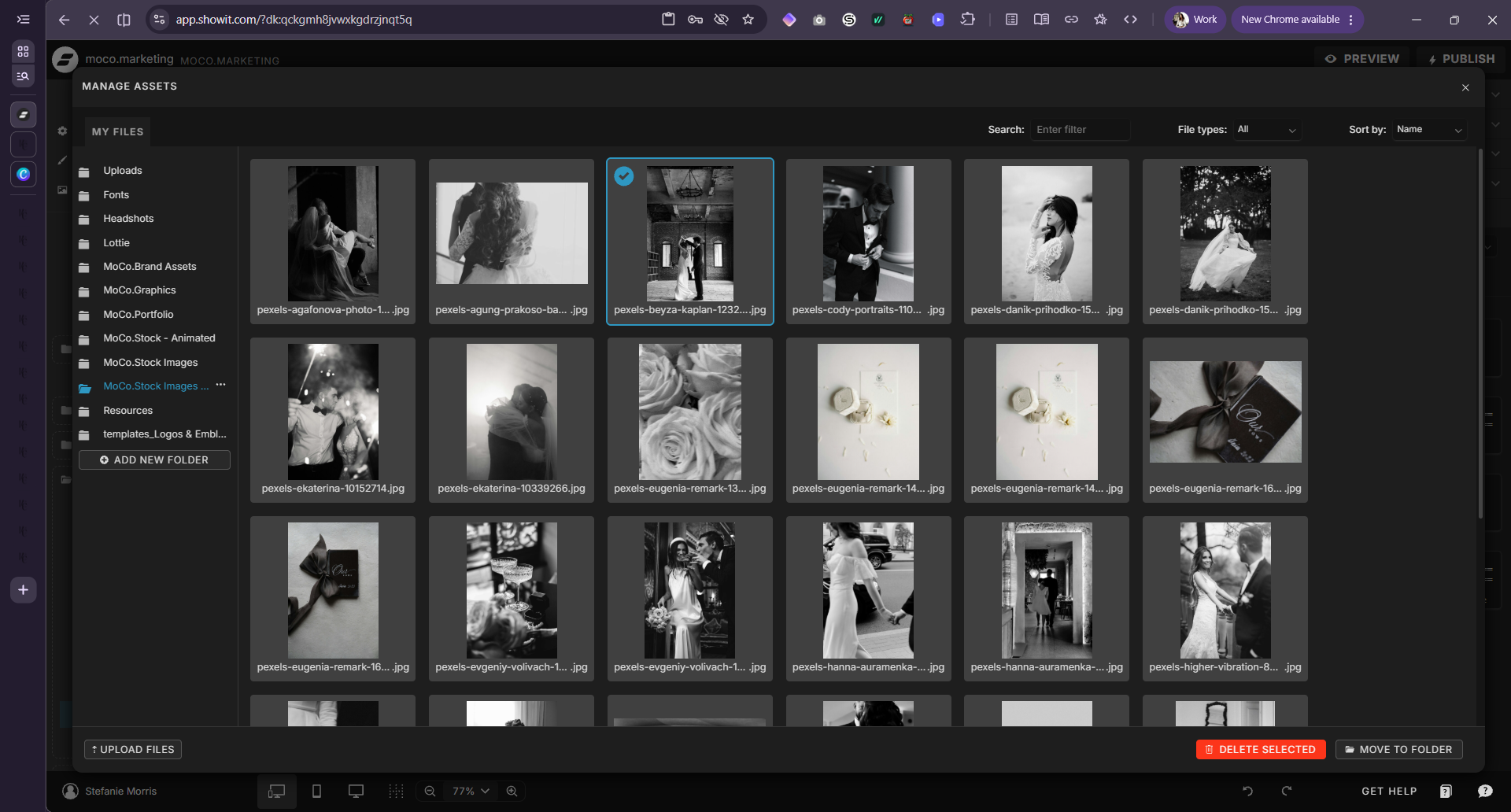
Task: Open the Work profile button
Action: (x=1195, y=20)
